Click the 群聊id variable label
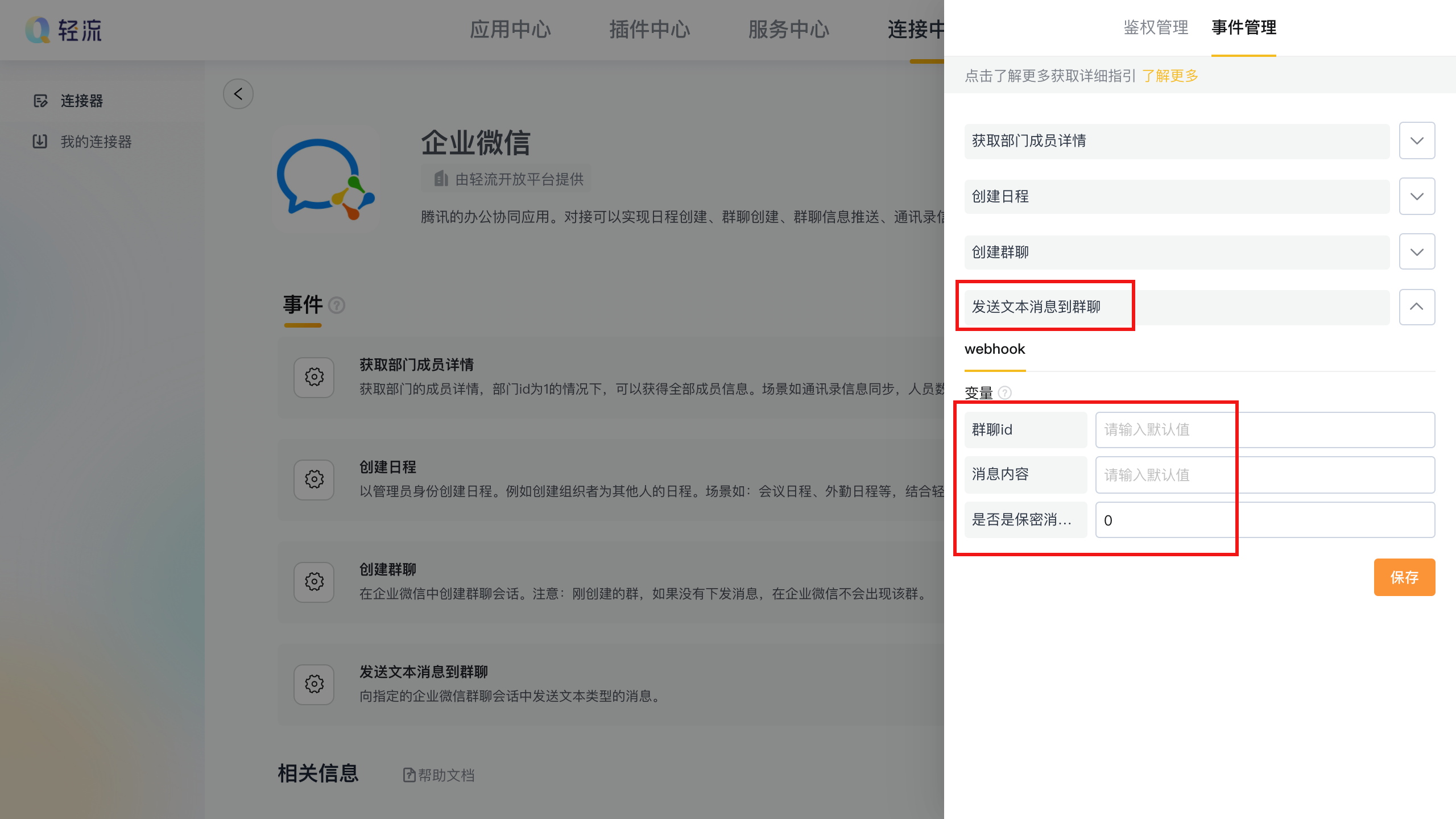1456x819 pixels. [1026, 430]
